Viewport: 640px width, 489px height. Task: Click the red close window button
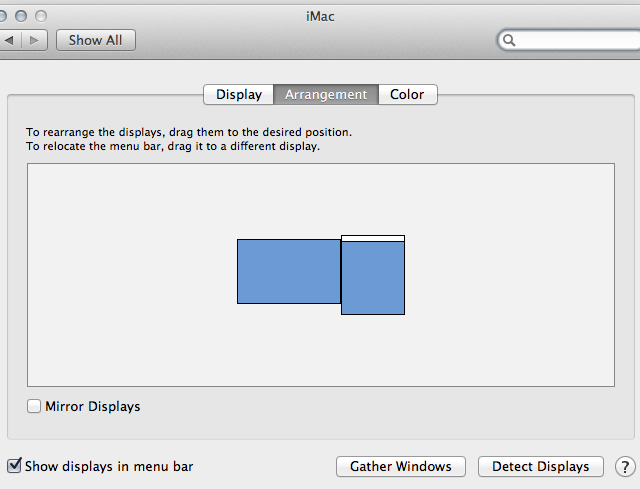point(3,17)
